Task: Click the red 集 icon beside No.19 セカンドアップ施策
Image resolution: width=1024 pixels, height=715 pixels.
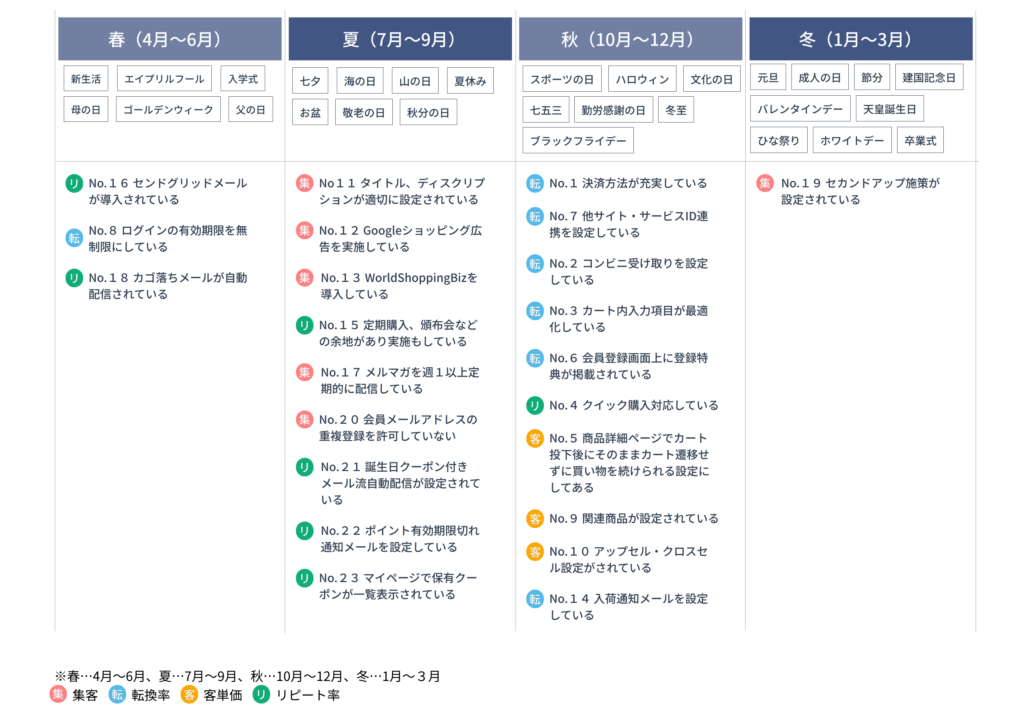Action: click(765, 183)
